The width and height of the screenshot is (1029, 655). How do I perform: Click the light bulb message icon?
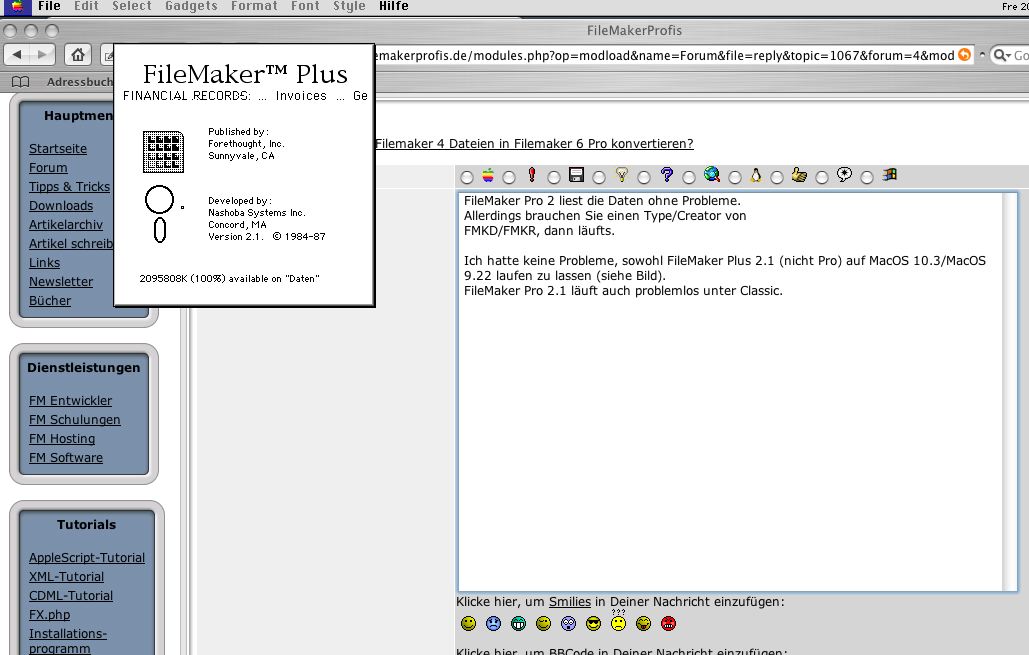[621, 175]
